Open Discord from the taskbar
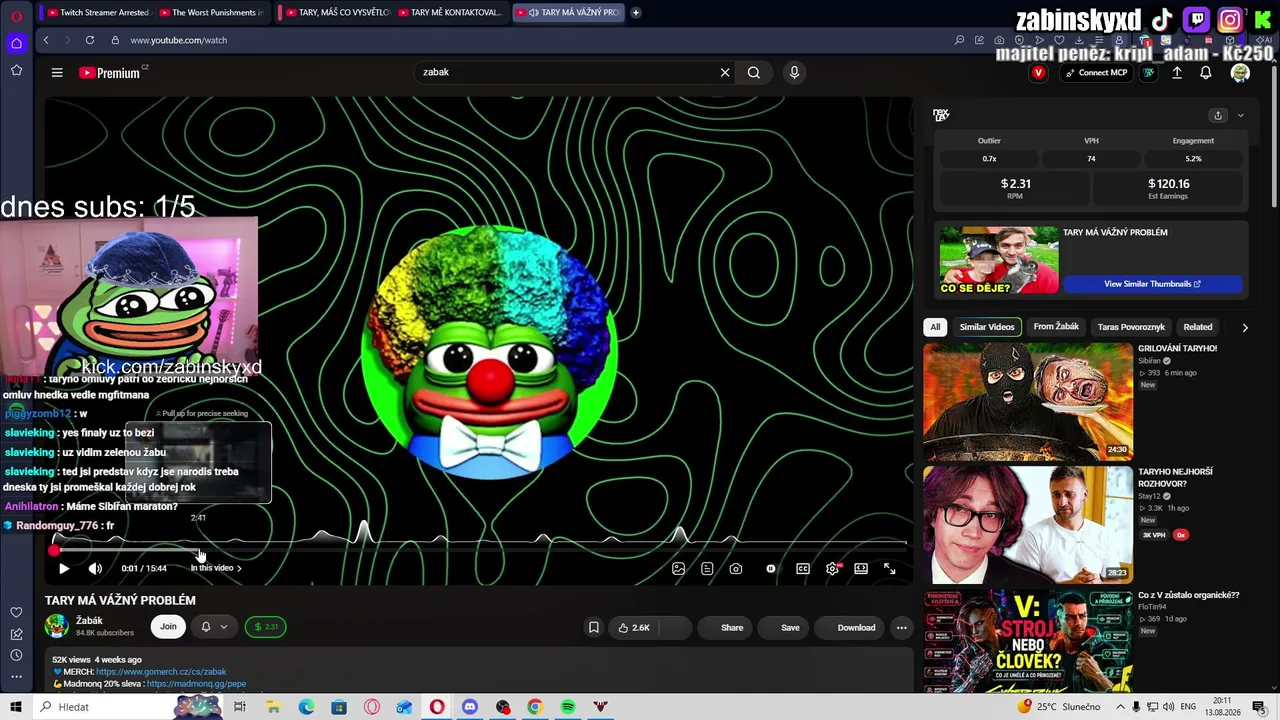1280x720 pixels. (x=470, y=707)
